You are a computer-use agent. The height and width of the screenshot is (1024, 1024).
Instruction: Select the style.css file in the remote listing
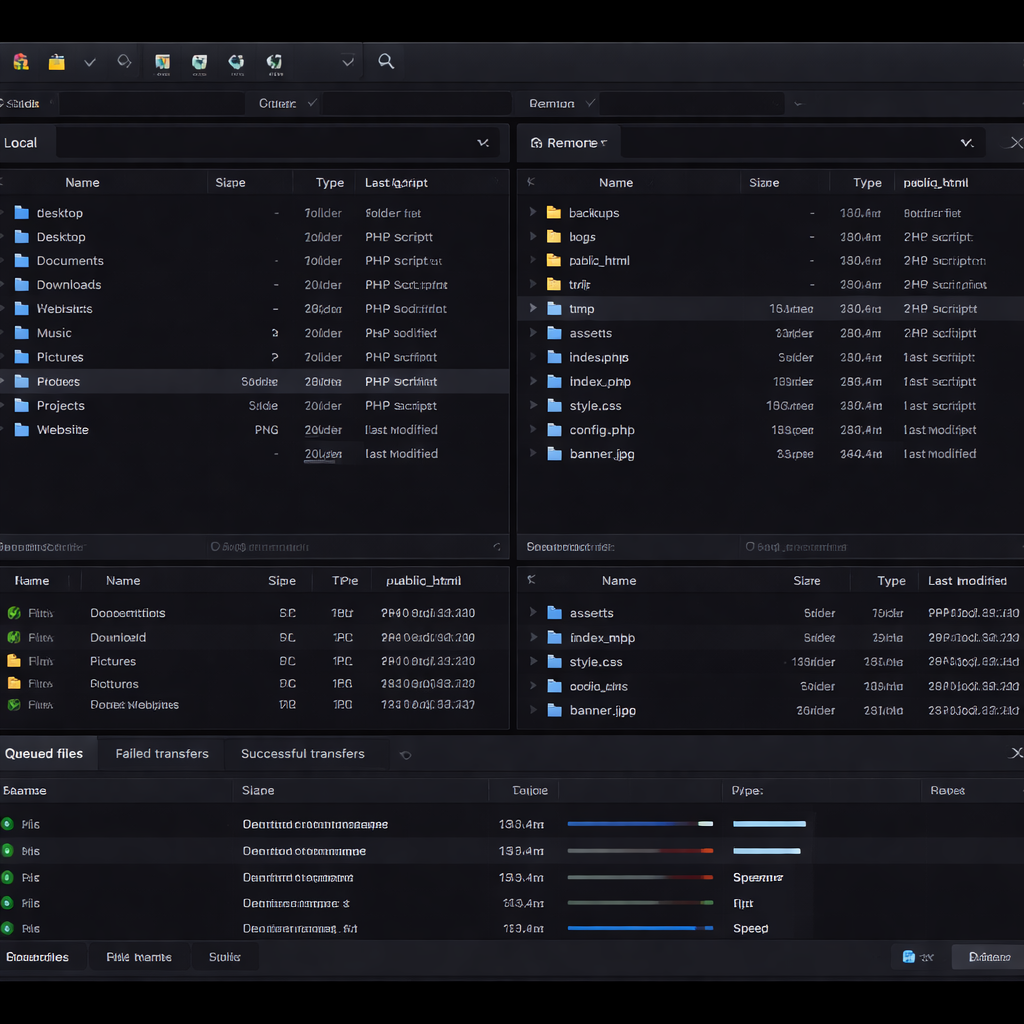tap(595, 405)
